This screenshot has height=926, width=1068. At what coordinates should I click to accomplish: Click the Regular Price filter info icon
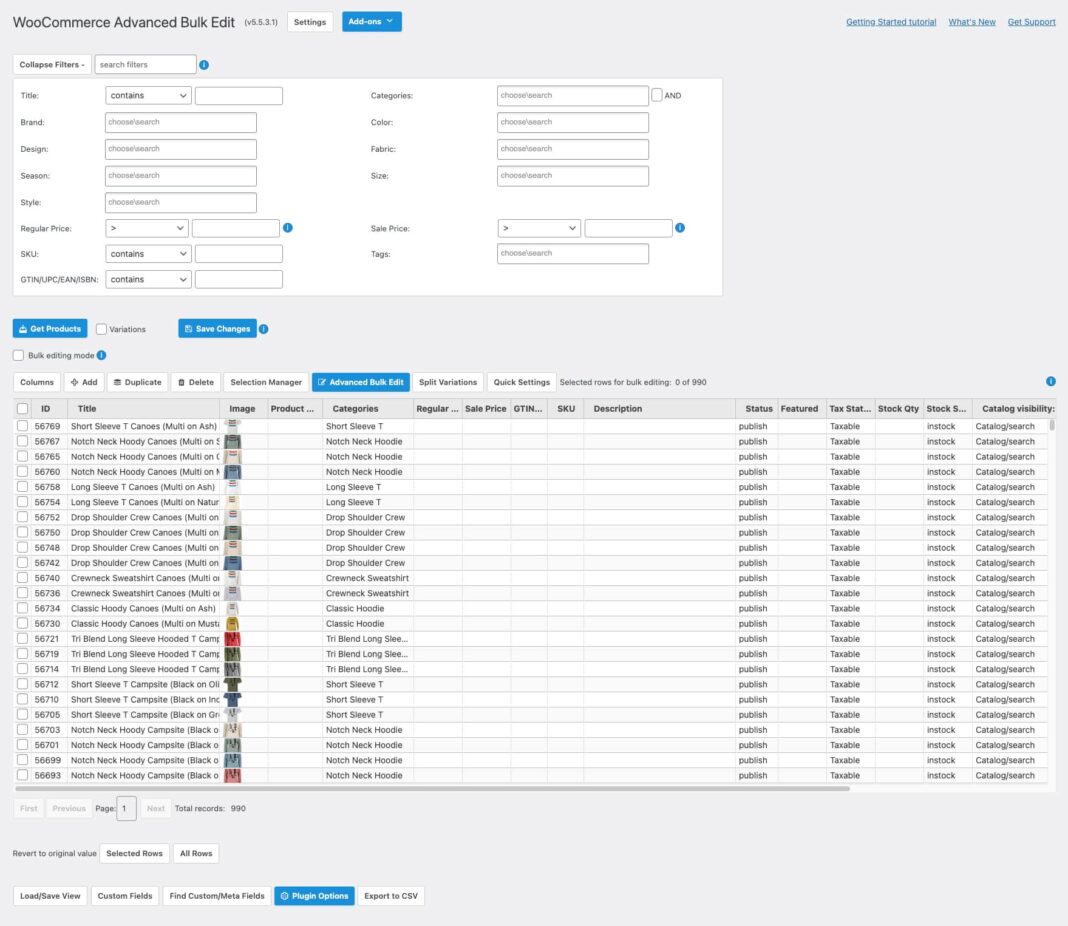288,227
